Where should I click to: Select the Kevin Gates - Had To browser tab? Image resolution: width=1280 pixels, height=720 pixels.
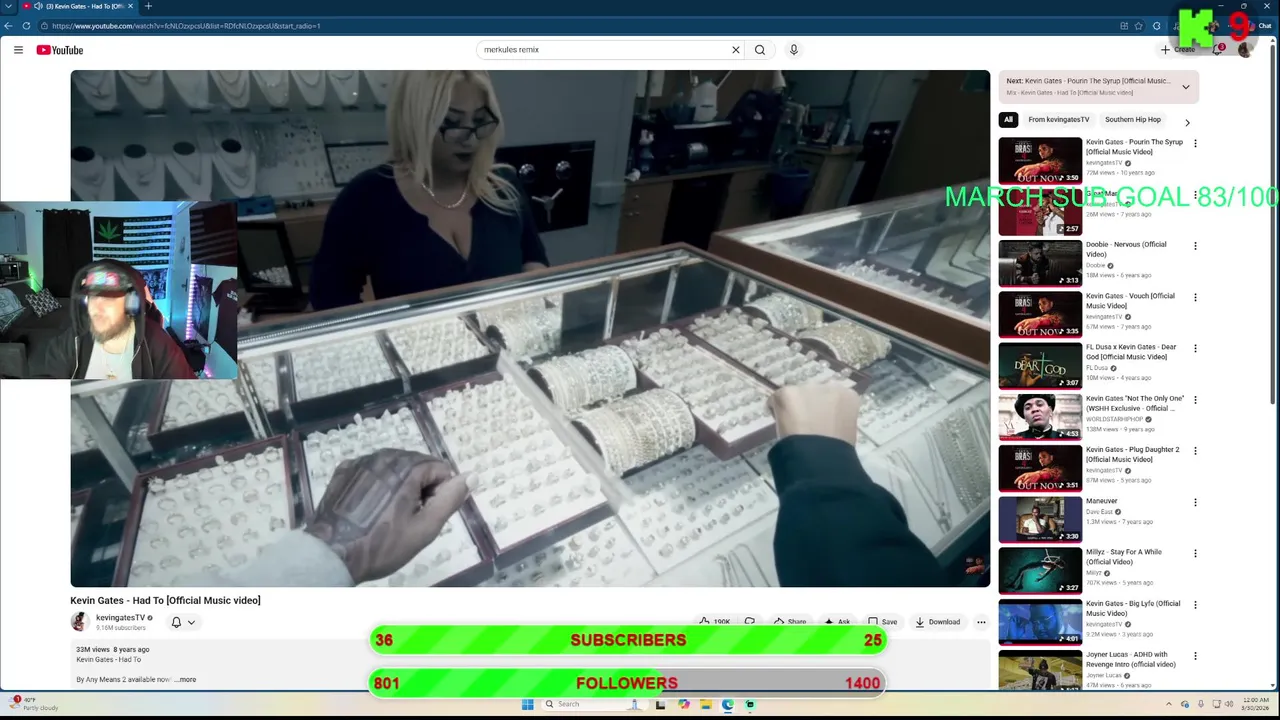click(x=78, y=6)
